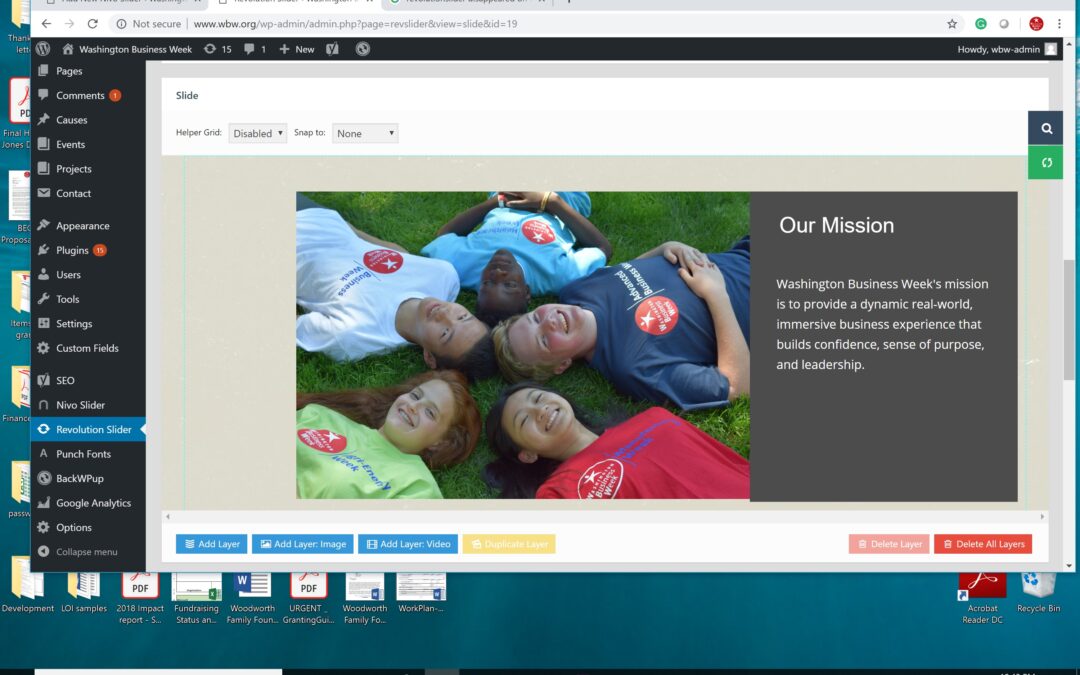Click the browser back arrow
Image resolution: width=1080 pixels, height=675 pixels.
46,23
